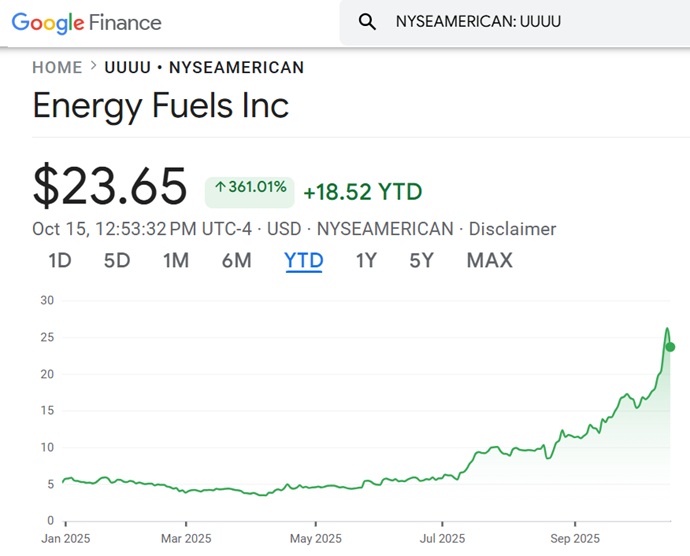Click the $23.65 stock price
The image size is (690, 556).
pos(110,187)
